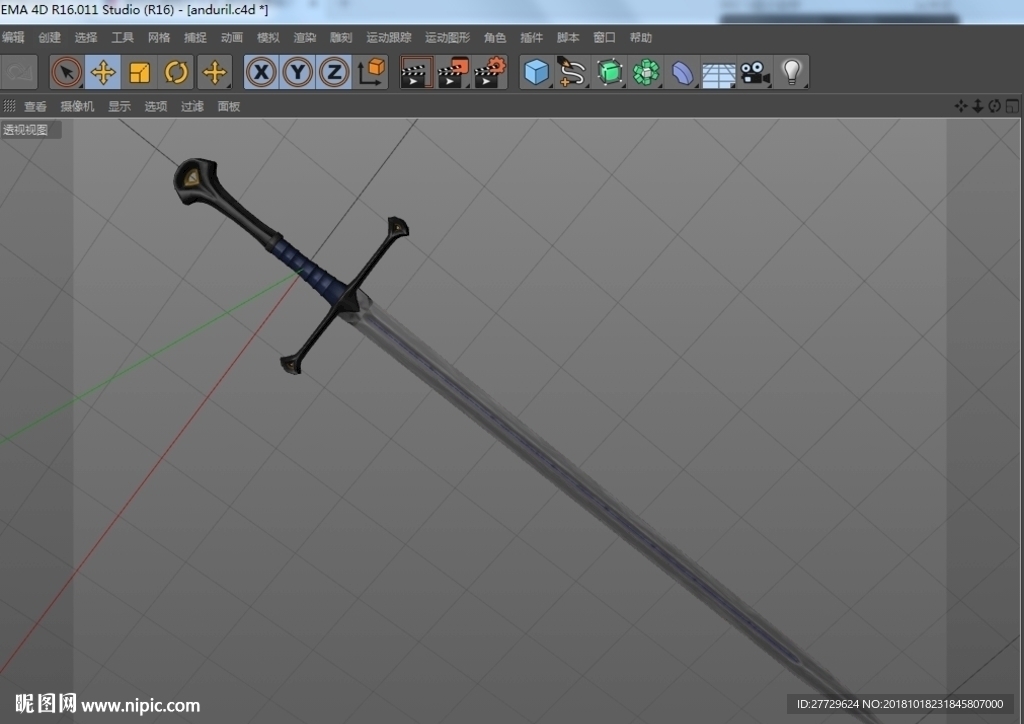Open the 窗口 menu
1024x724 pixels.
pos(604,37)
